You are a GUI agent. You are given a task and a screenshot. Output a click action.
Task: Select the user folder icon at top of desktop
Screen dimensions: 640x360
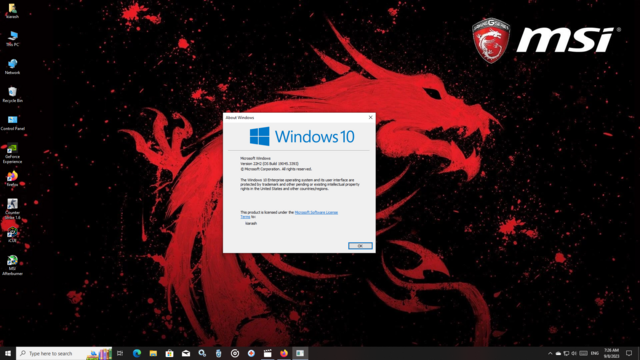pyautogui.click(x=12, y=11)
